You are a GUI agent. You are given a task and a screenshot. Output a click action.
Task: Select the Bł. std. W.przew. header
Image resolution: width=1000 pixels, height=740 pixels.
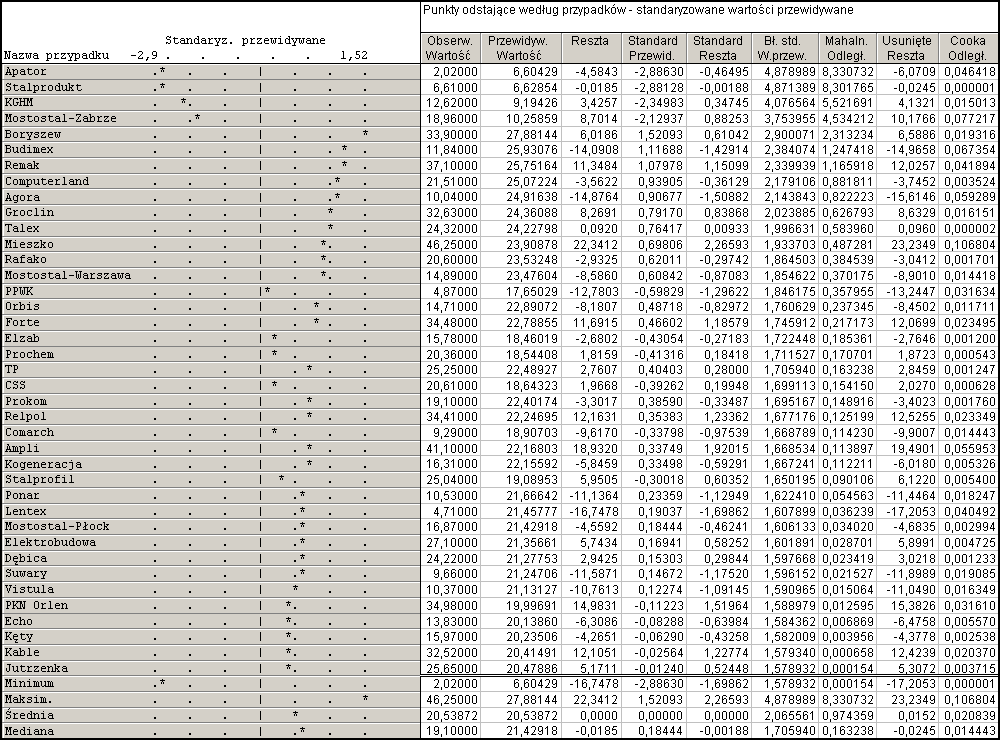(782, 48)
